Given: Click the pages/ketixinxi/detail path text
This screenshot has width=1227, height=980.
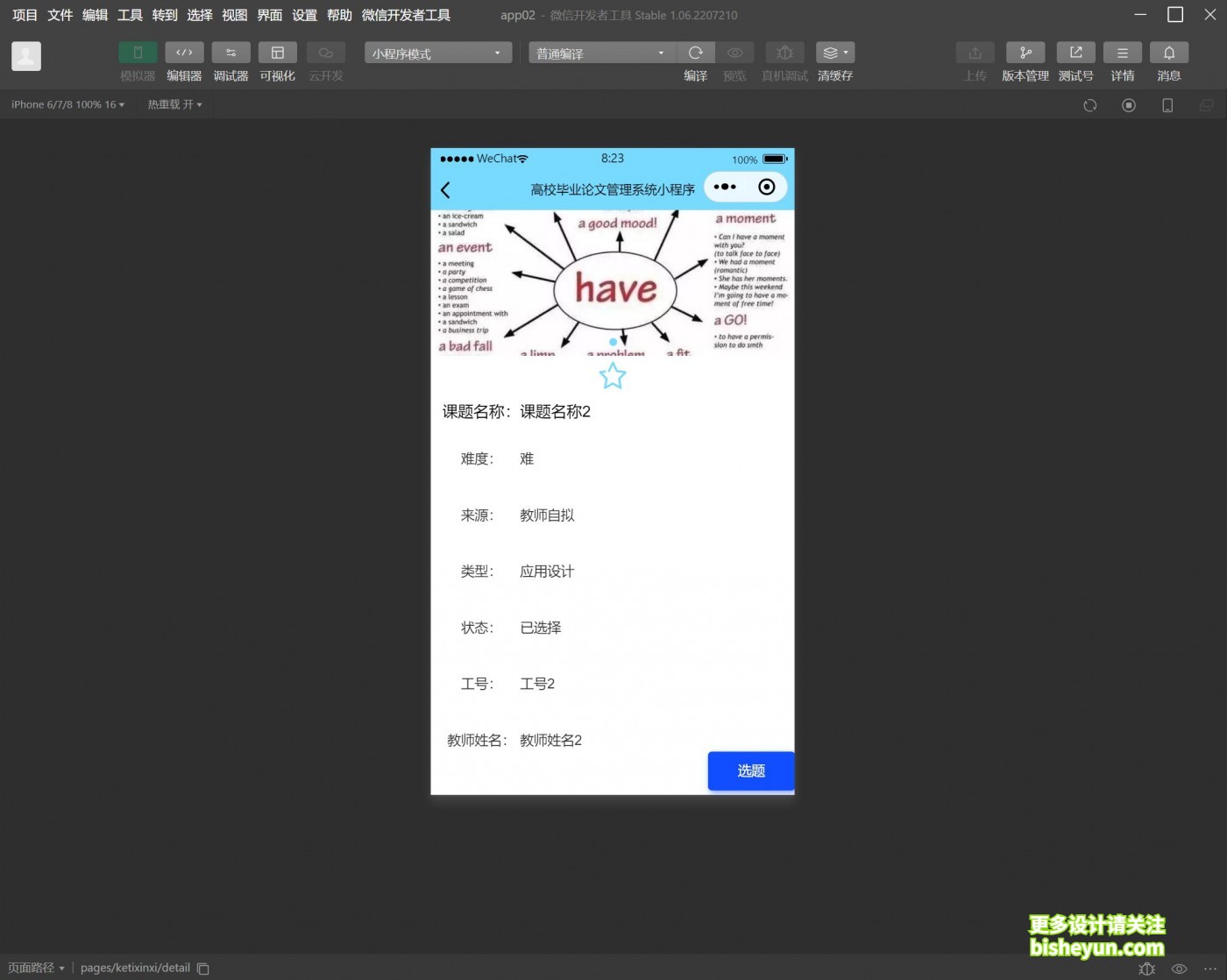Looking at the screenshot, I should (x=135, y=968).
